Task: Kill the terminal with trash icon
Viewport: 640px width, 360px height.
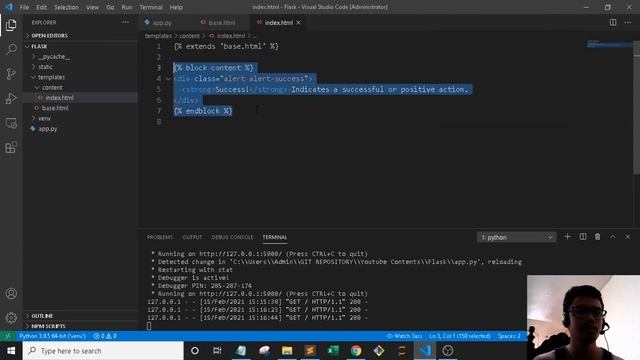Action: tap(598, 237)
